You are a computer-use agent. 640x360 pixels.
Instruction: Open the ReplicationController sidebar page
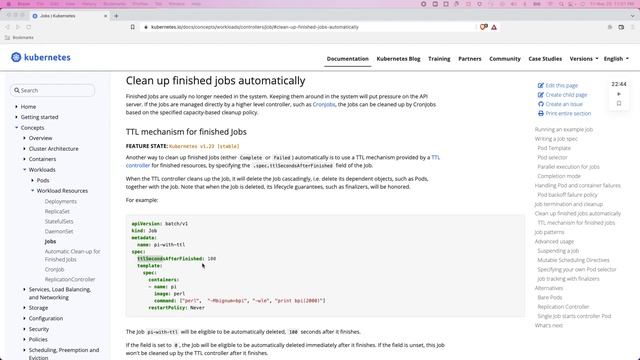tap(70, 280)
